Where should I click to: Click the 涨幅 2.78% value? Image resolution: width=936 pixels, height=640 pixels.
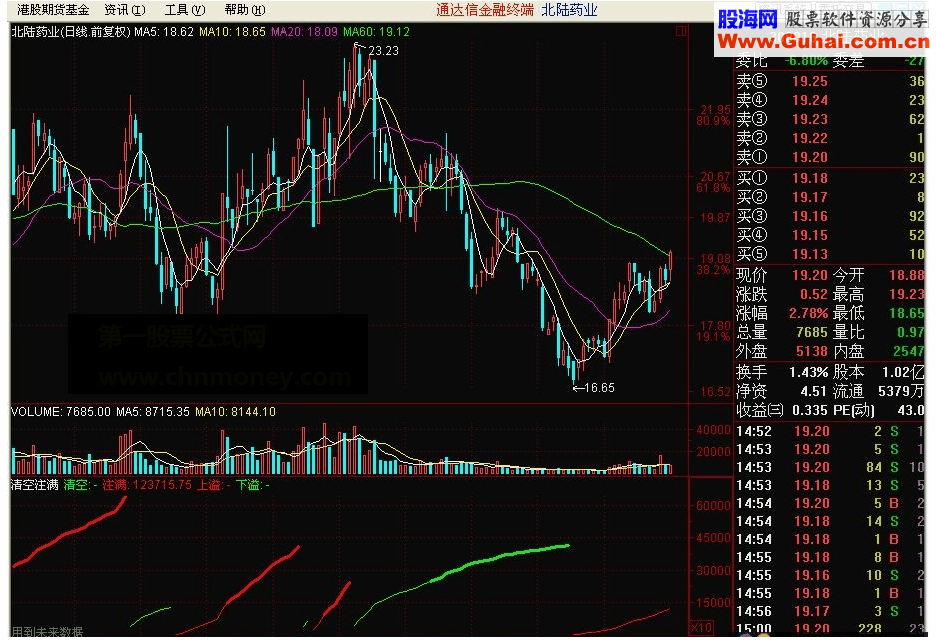coord(808,313)
